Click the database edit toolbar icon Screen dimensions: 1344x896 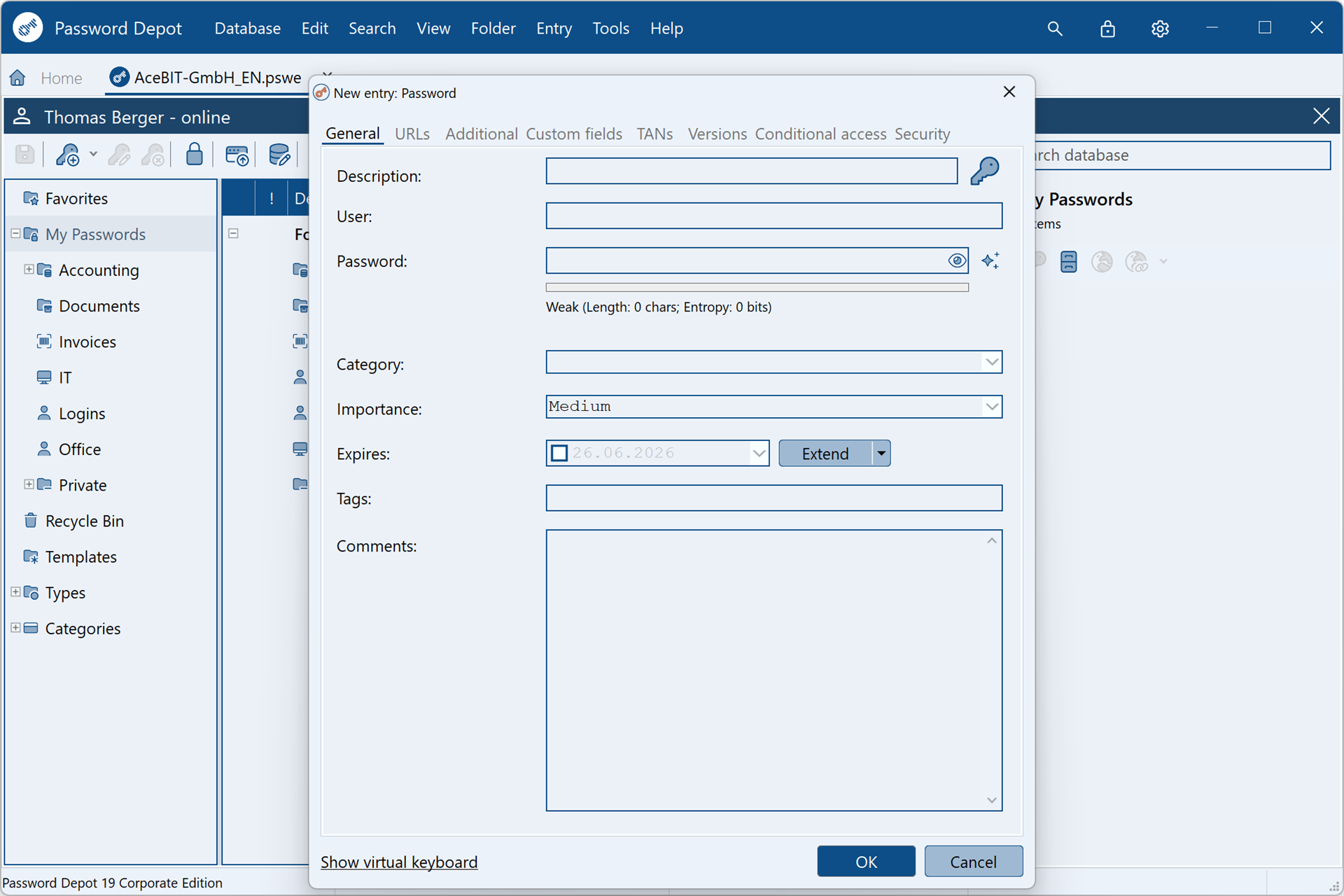click(x=279, y=155)
